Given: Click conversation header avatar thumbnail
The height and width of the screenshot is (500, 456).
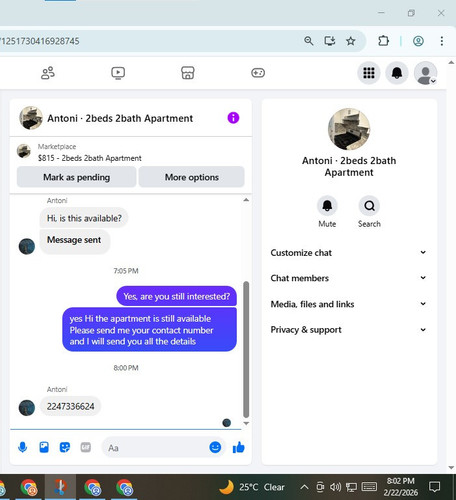Looking at the screenshot, I should [31, 118].
